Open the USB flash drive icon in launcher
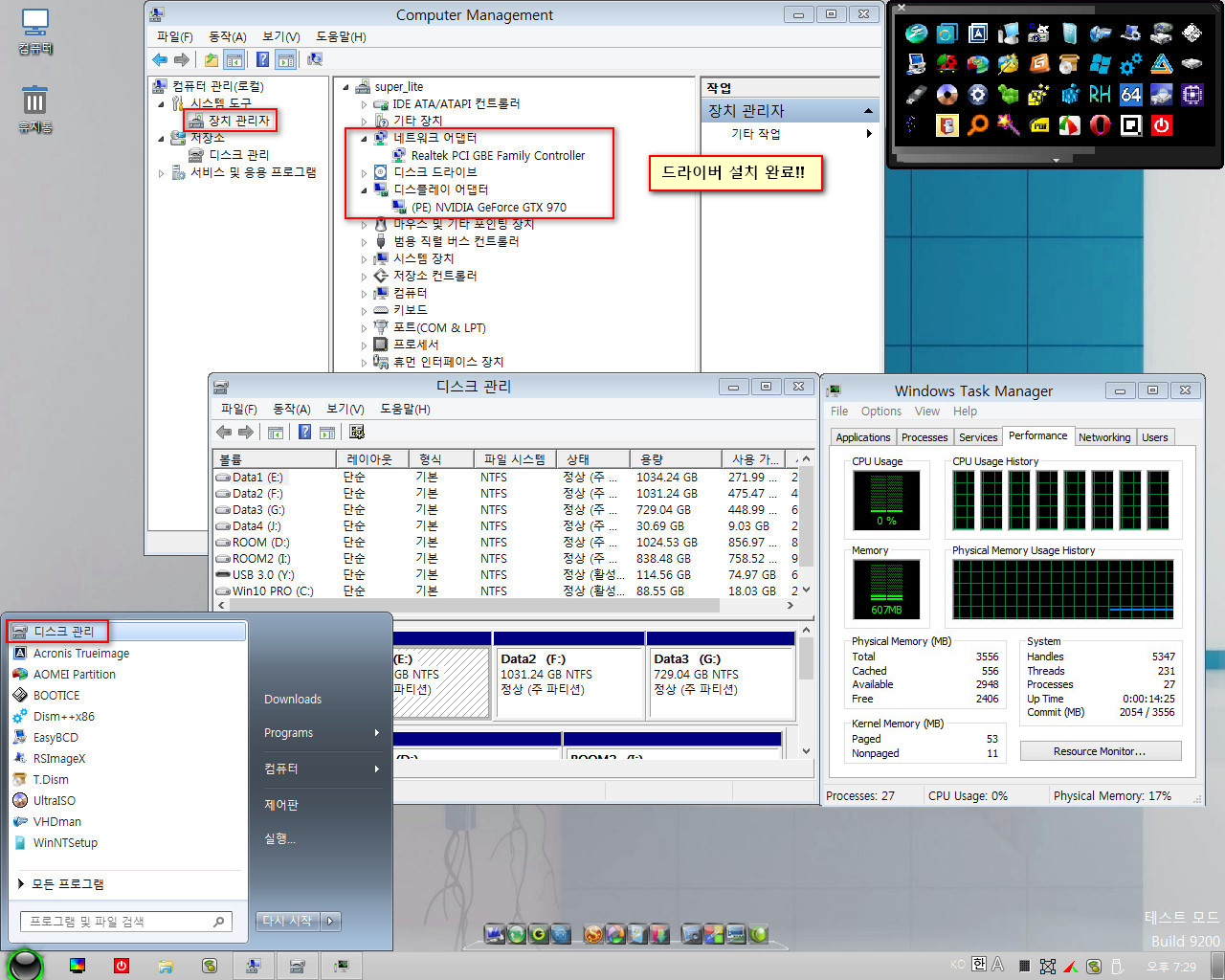 click(x=916, y=95)
